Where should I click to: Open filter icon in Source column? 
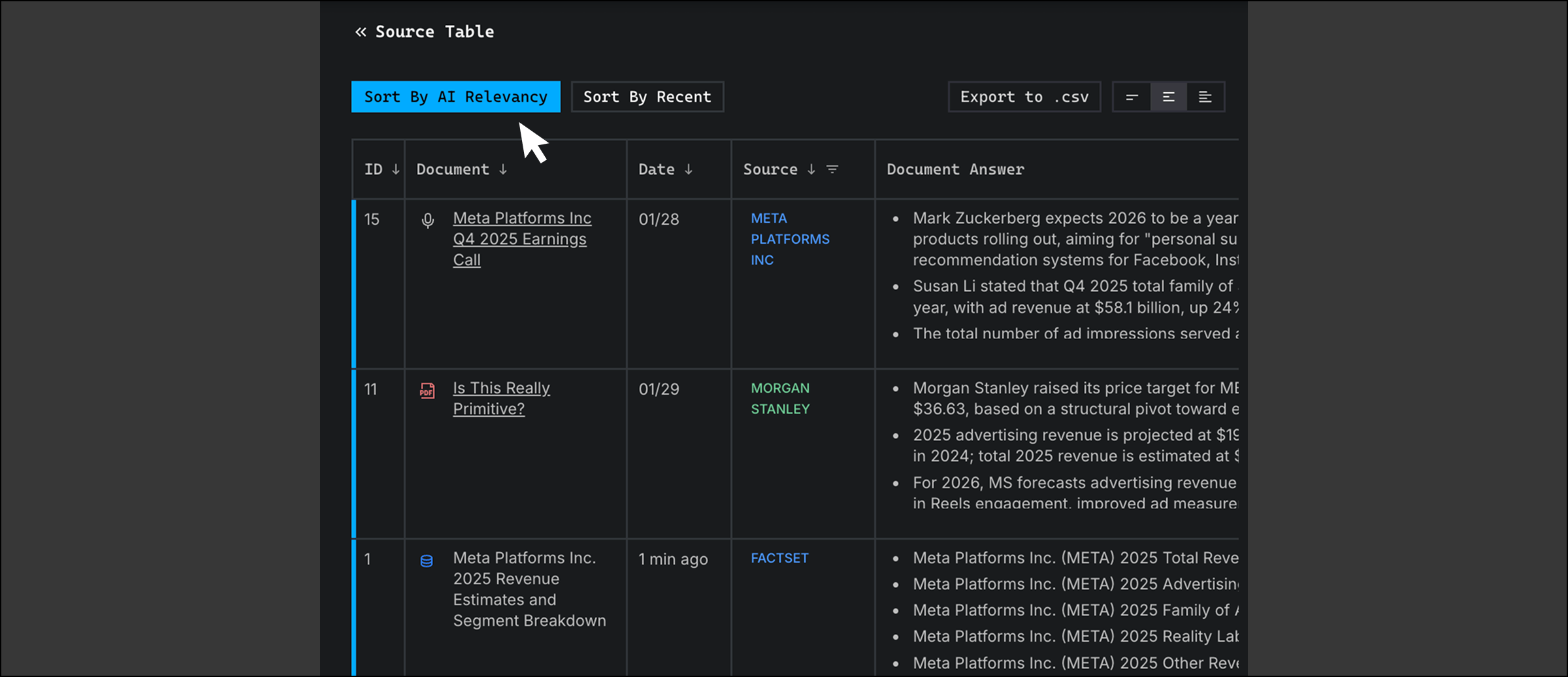pyautogui.click(x=832, y=169)
